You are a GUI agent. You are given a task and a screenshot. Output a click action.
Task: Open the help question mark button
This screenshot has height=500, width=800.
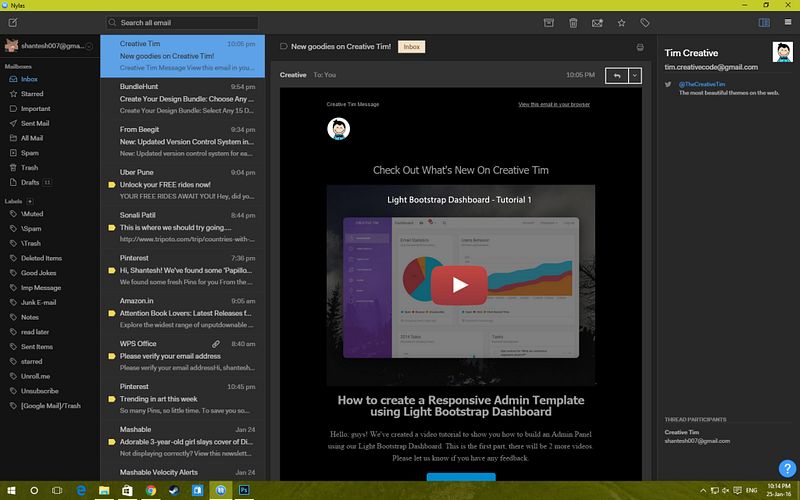pyautogui.click(x=787, y=468)
